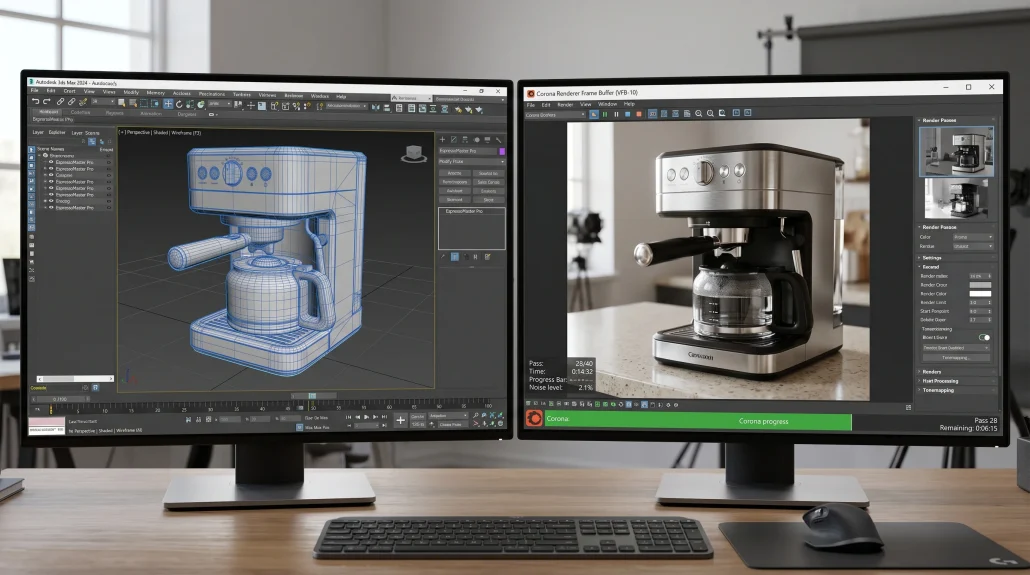Zoom in with the magnifier plus in Corona
The height and width of the screenshot is (575, 1030).
click(x=698, y=114)
